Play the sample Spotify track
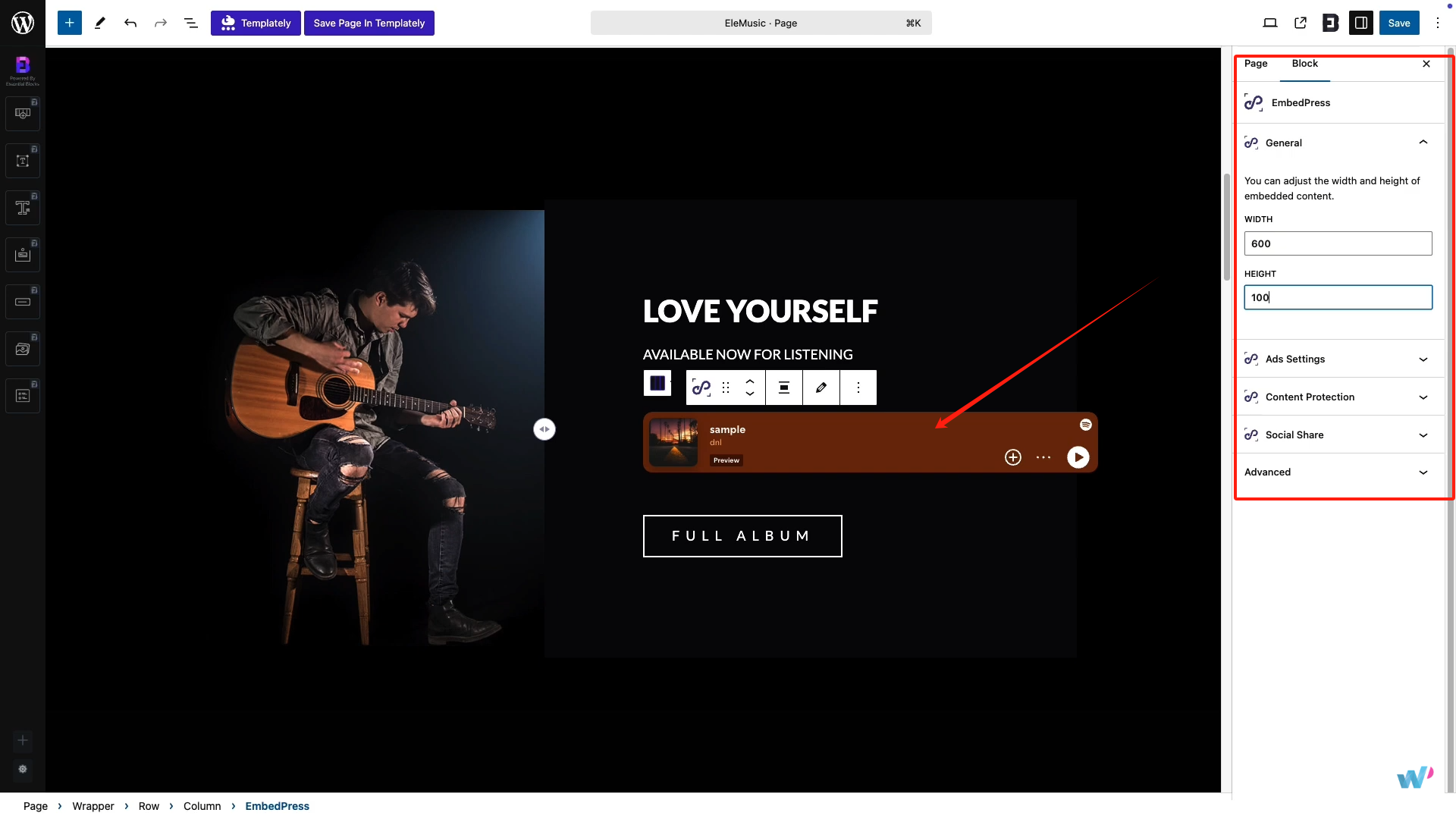Screen dimensions: 1456x819 1078,457
